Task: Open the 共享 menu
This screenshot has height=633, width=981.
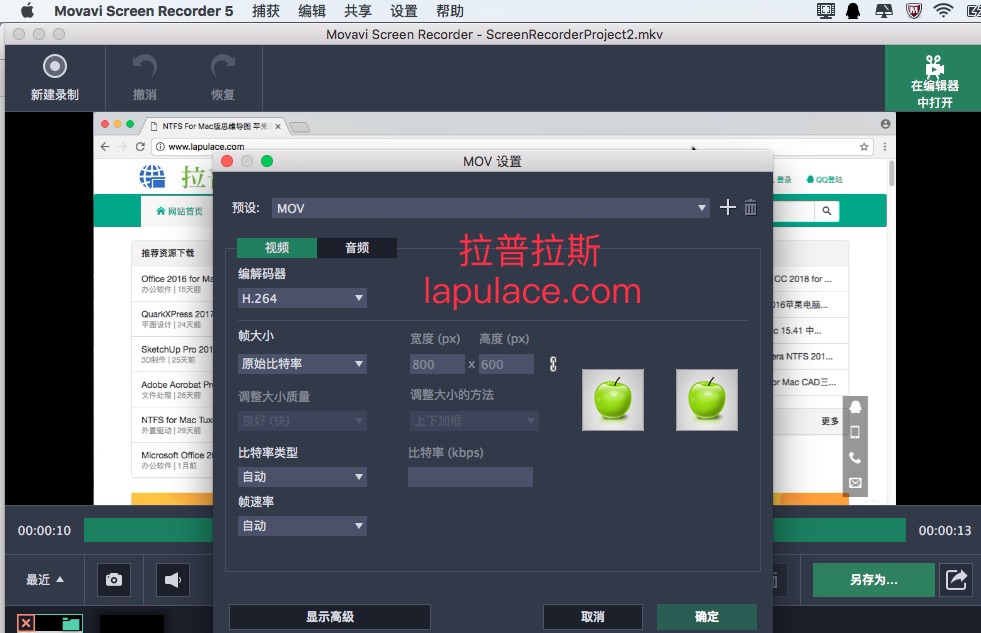Action: click(x=358, y=11)
